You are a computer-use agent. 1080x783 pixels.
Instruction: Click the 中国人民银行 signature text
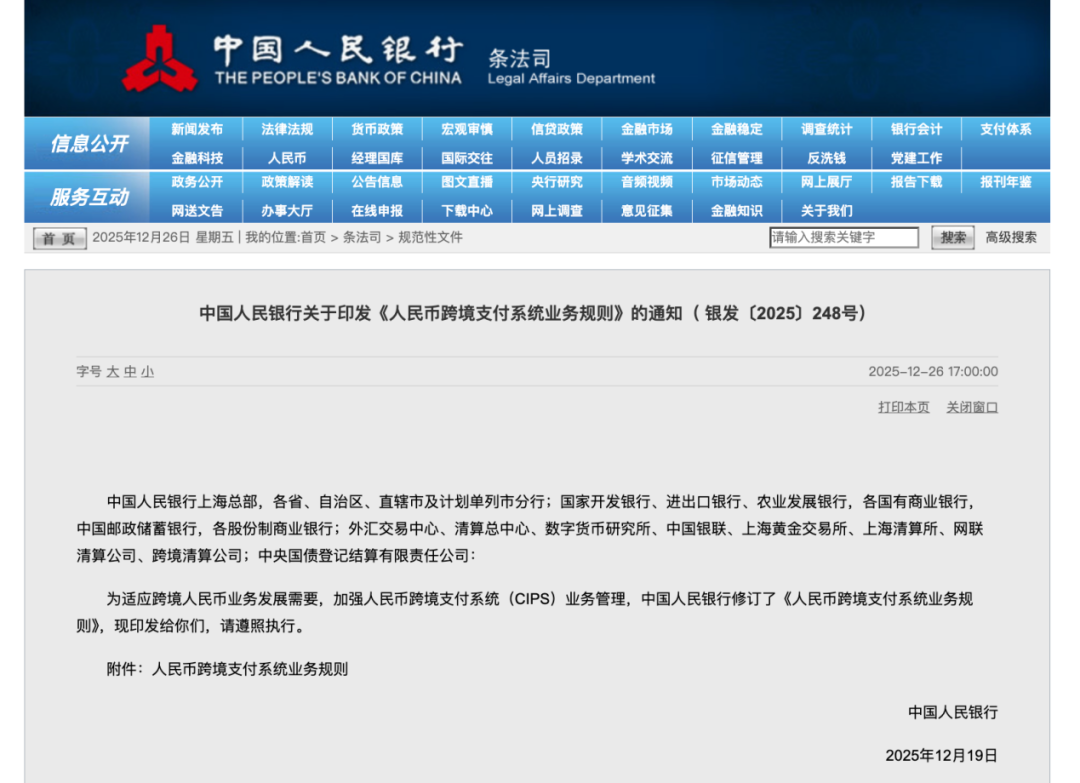(953, 713)
